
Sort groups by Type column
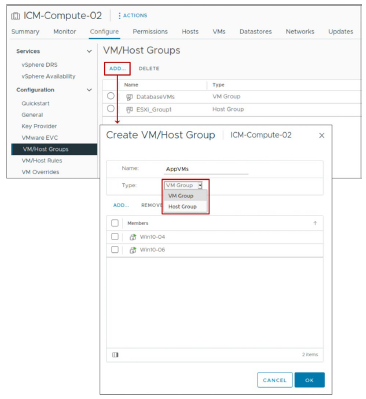click(218, 85)
